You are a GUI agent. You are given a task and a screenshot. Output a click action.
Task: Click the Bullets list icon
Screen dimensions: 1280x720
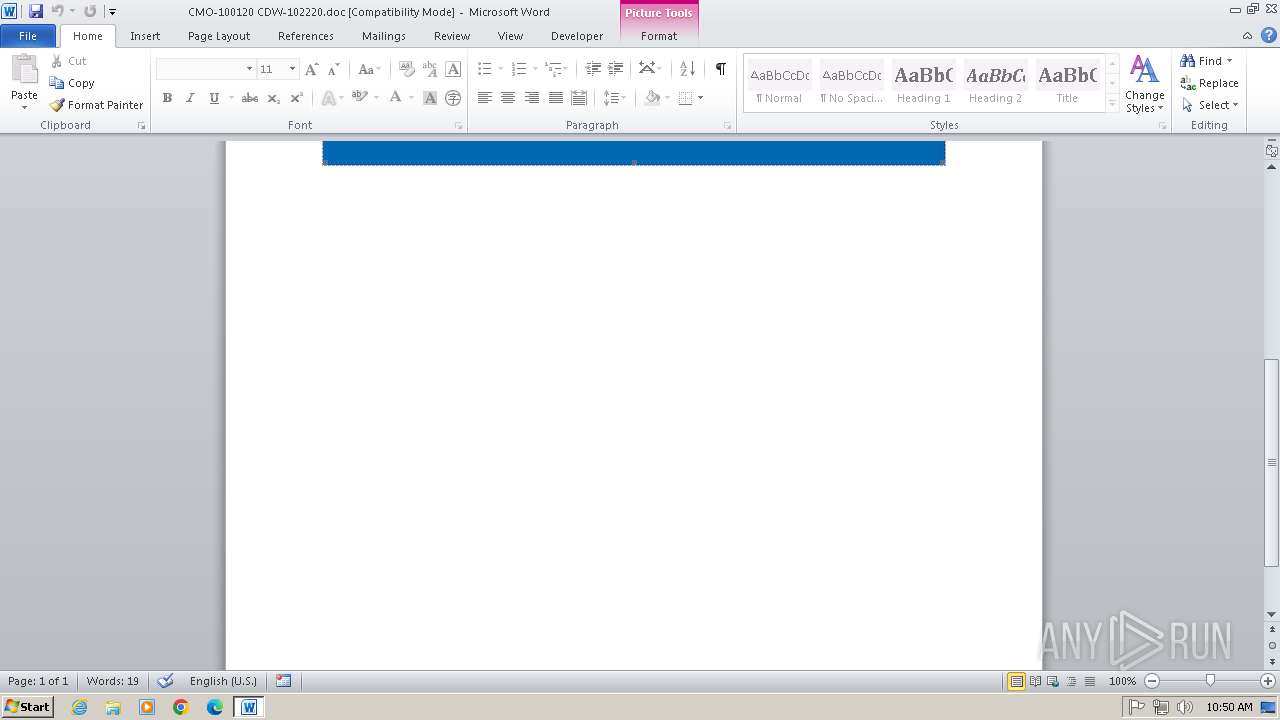pos(484,69)
